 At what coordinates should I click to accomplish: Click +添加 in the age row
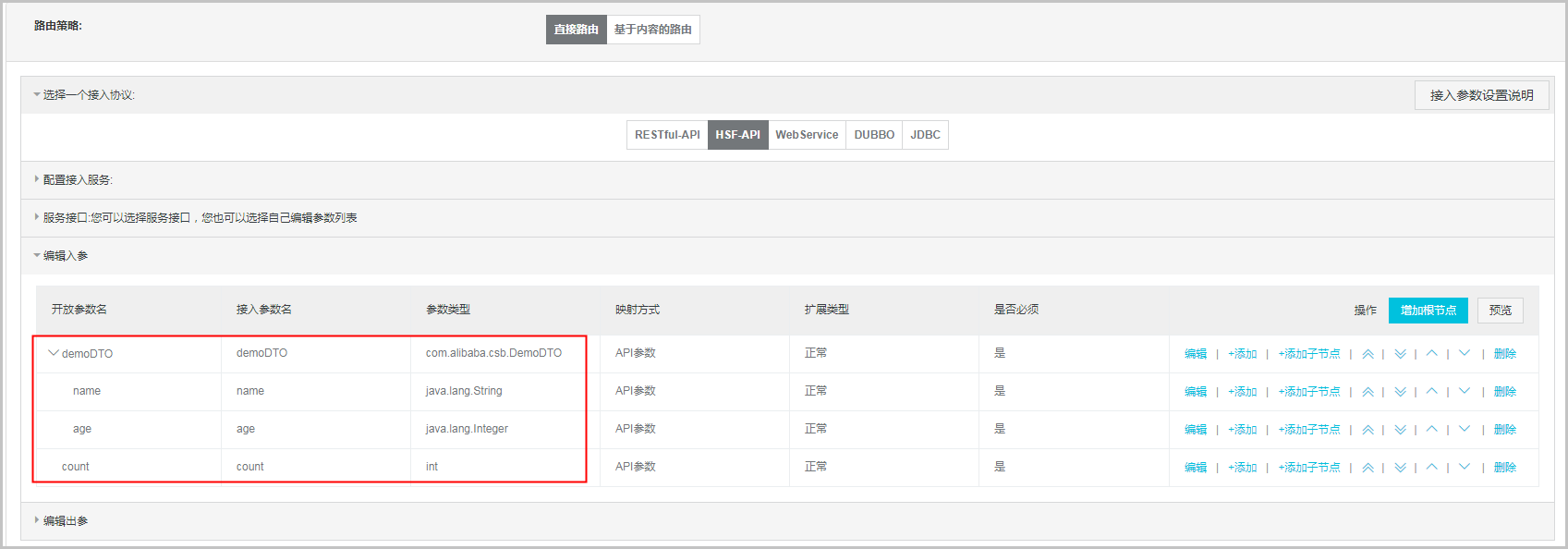1243,430
